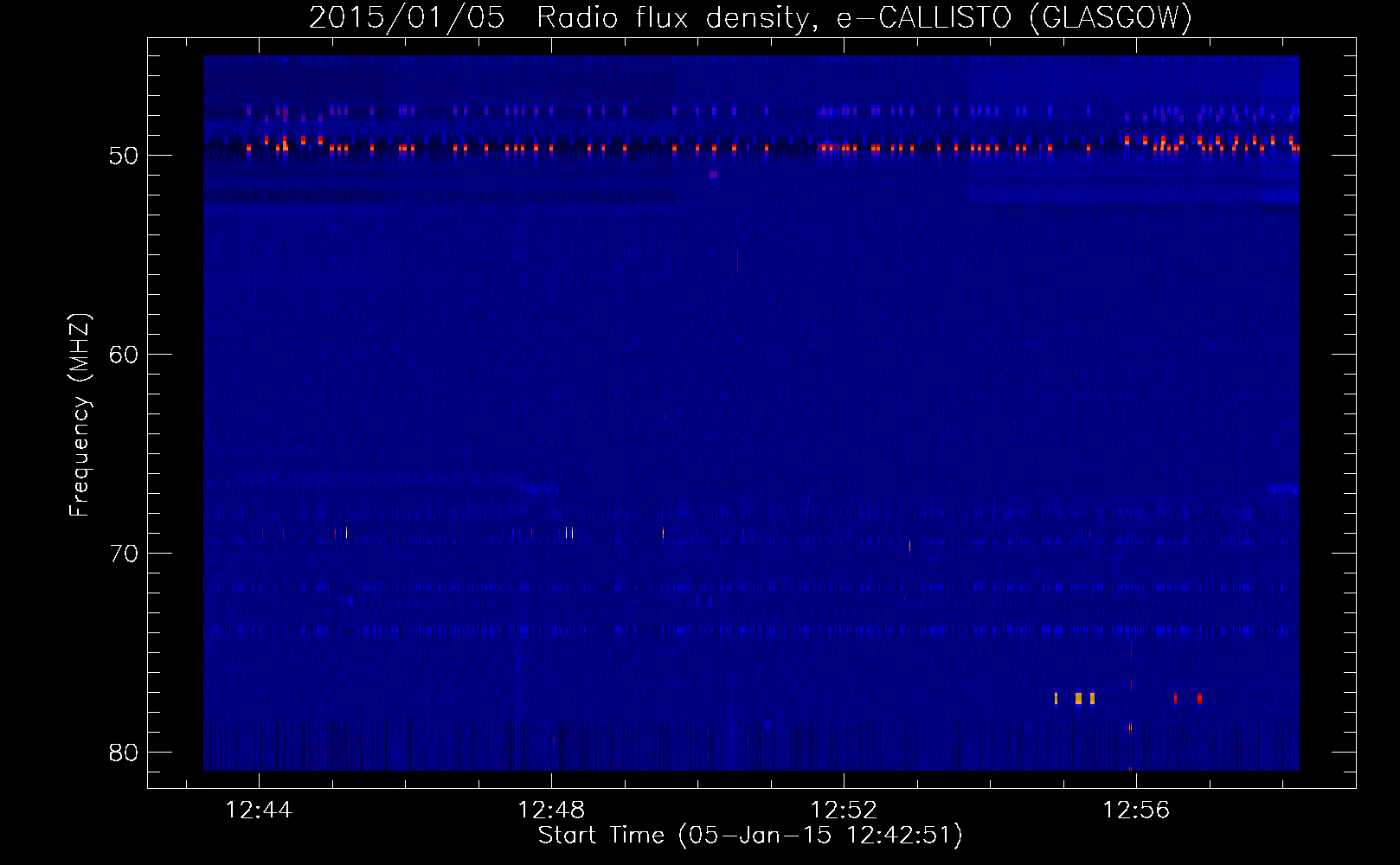Image resolution: width=1400 pixels, height=865 pixels.
Task: Click the 70 frequency tick label
Action: pyautogui.click(x=124, y=554)
